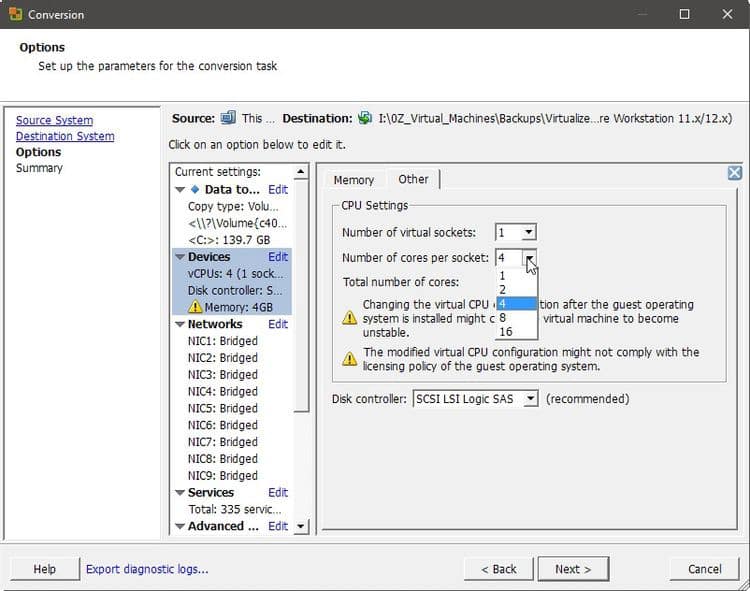Select the Disk controller row in Devices

235,290
